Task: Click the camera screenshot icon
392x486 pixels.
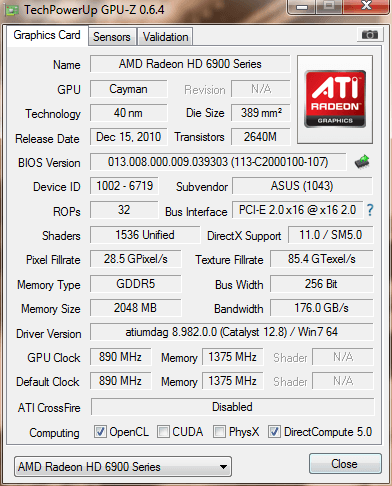Action: tap(370, 34)
